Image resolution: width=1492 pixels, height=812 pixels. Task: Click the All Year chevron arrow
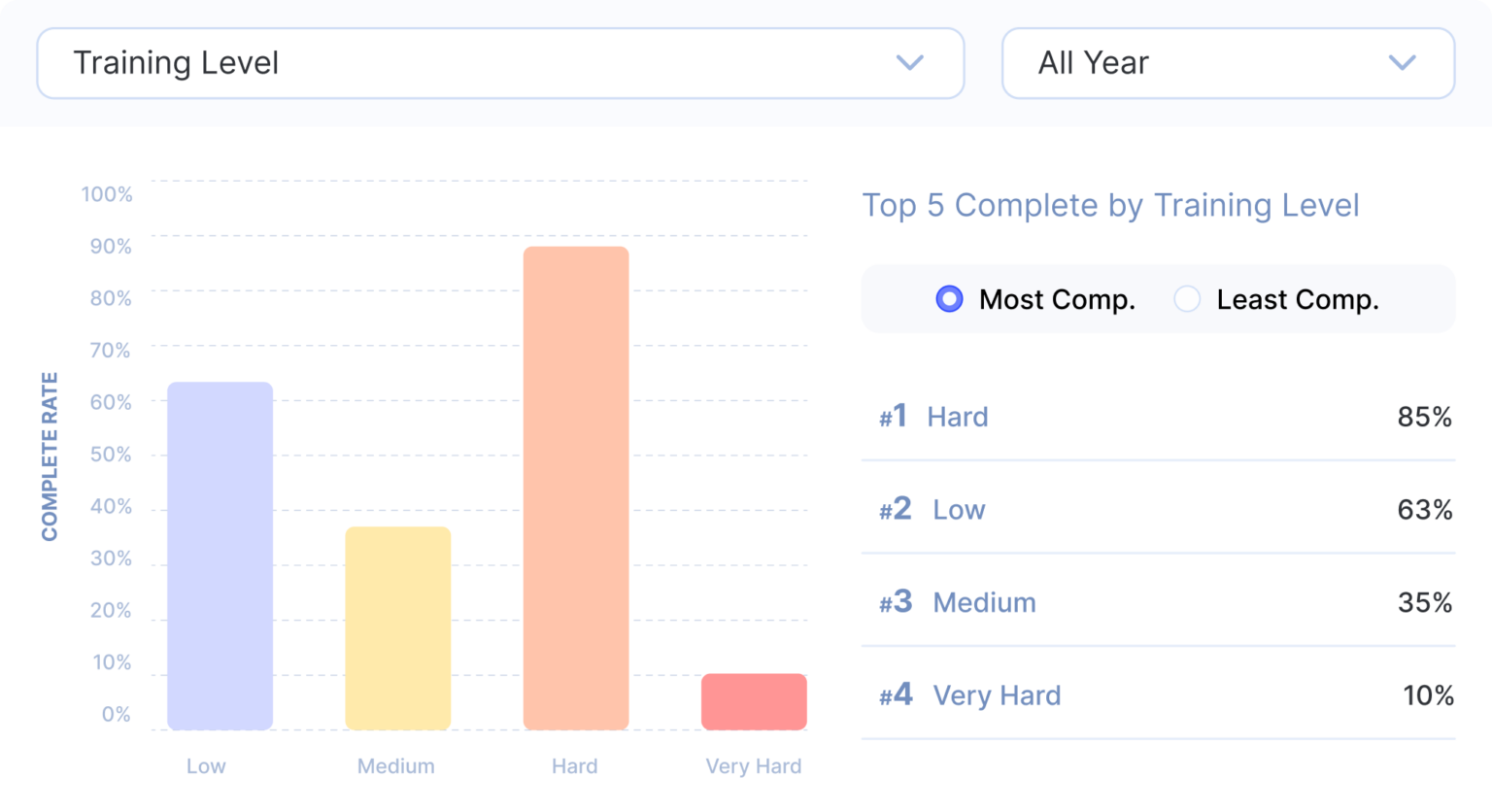click(x=1402, y=63)
